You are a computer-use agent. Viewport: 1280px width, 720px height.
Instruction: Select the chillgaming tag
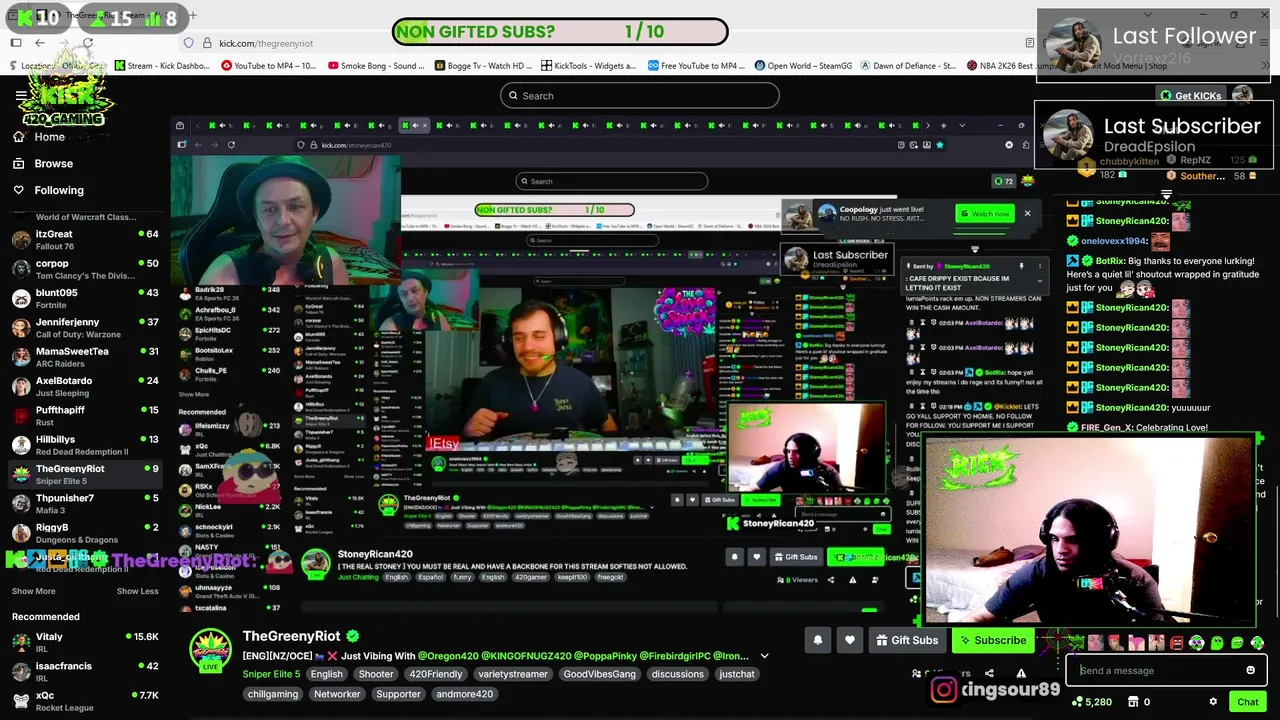(x=273, y=694)
